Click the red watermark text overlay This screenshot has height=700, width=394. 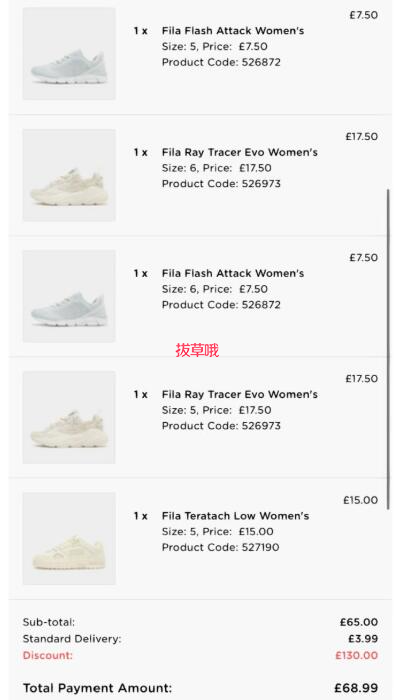[197, 350]
